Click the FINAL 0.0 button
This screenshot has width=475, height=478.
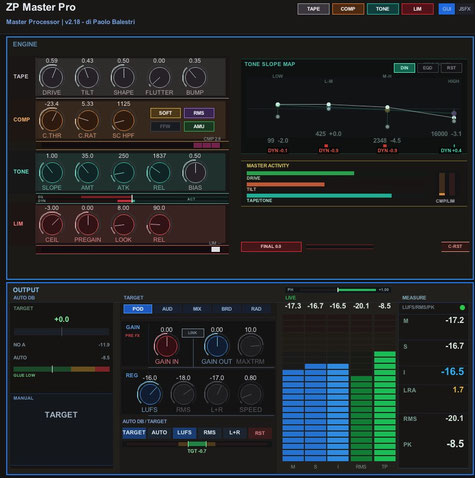pyautogui.click(x=271, y=247)
